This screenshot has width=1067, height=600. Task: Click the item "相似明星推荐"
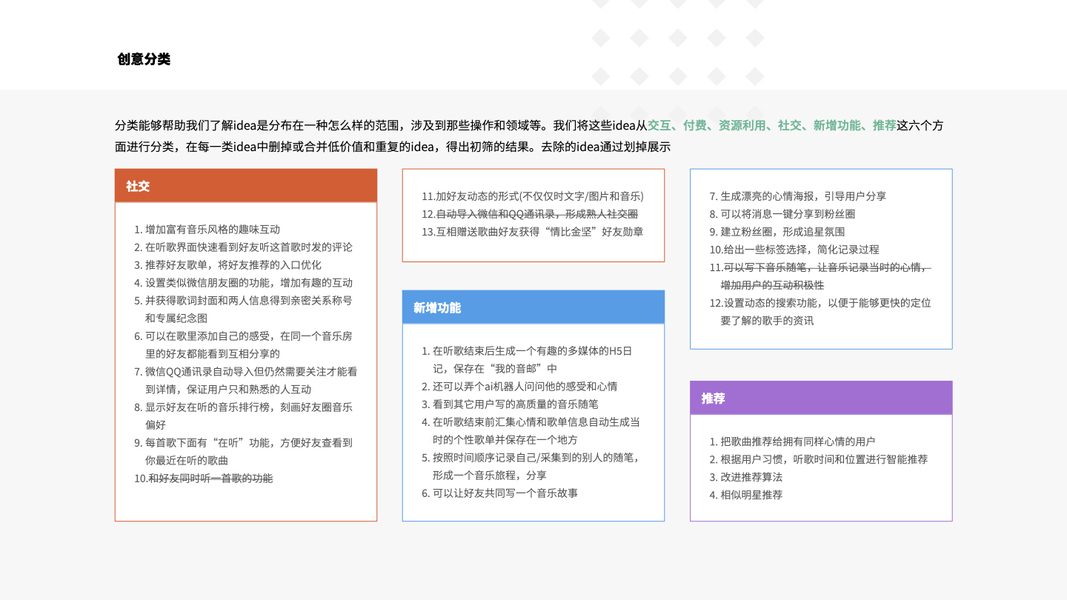click(746, 495)
